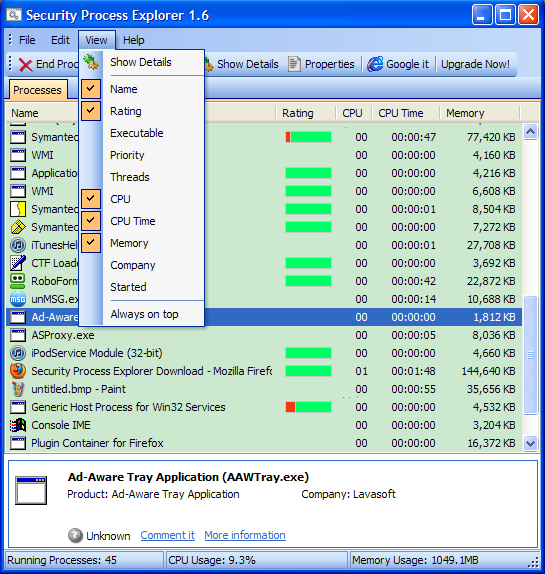The image size is (545, 574).
Task: Select the Console IME process row
Action: point(264,425)
